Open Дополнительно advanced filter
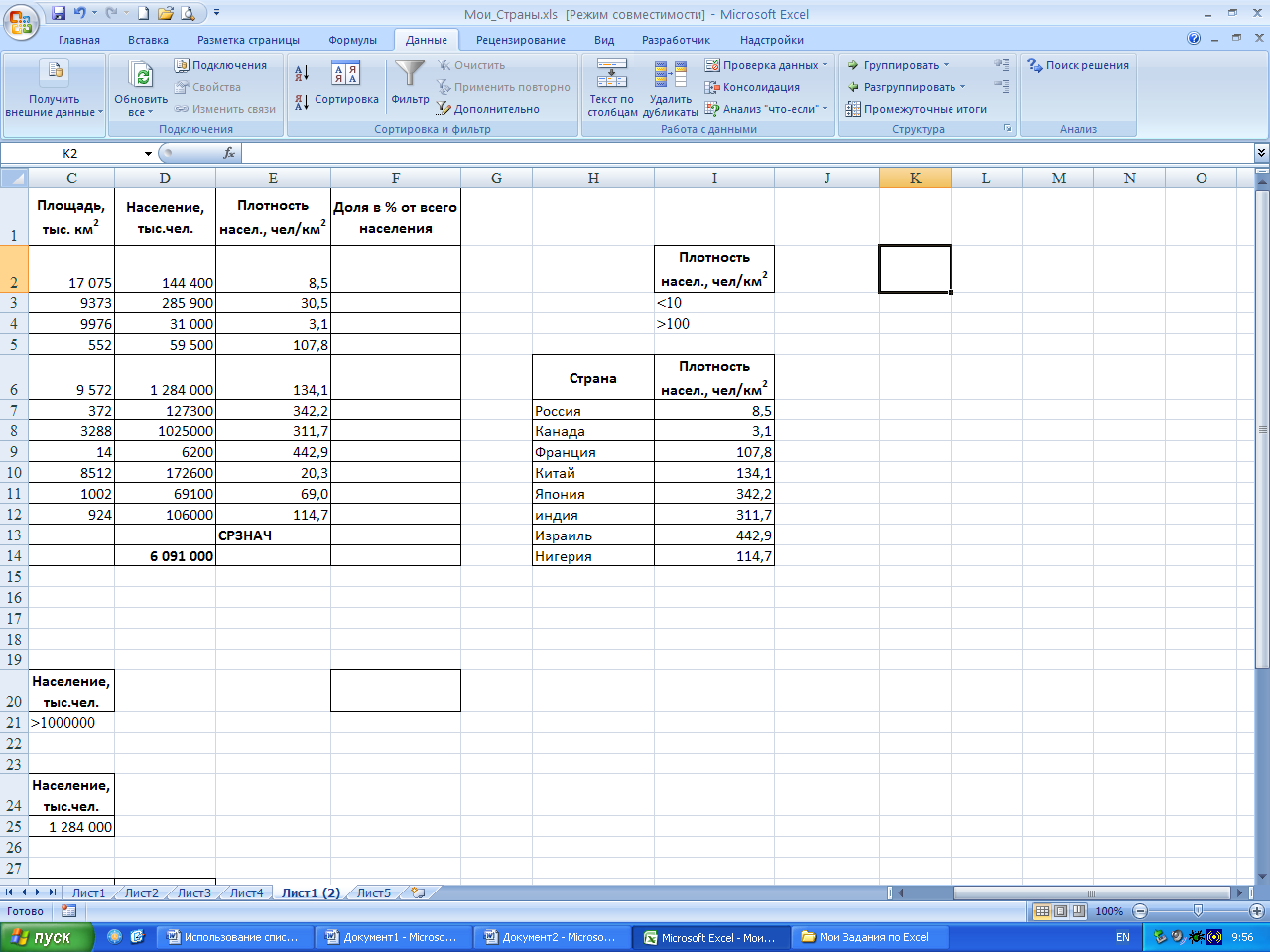Screen dimensions: 1270x952 488,109
